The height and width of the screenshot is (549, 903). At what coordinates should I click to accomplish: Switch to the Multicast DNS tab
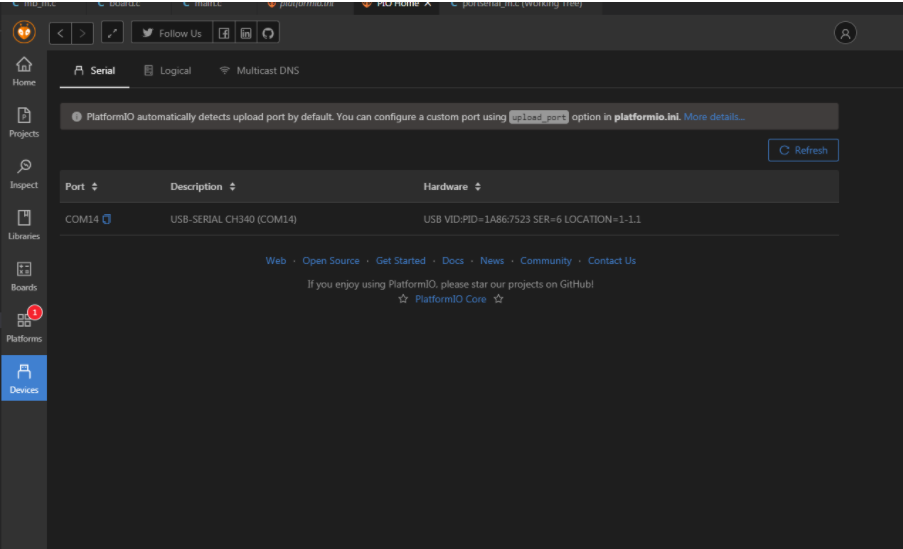259,70
